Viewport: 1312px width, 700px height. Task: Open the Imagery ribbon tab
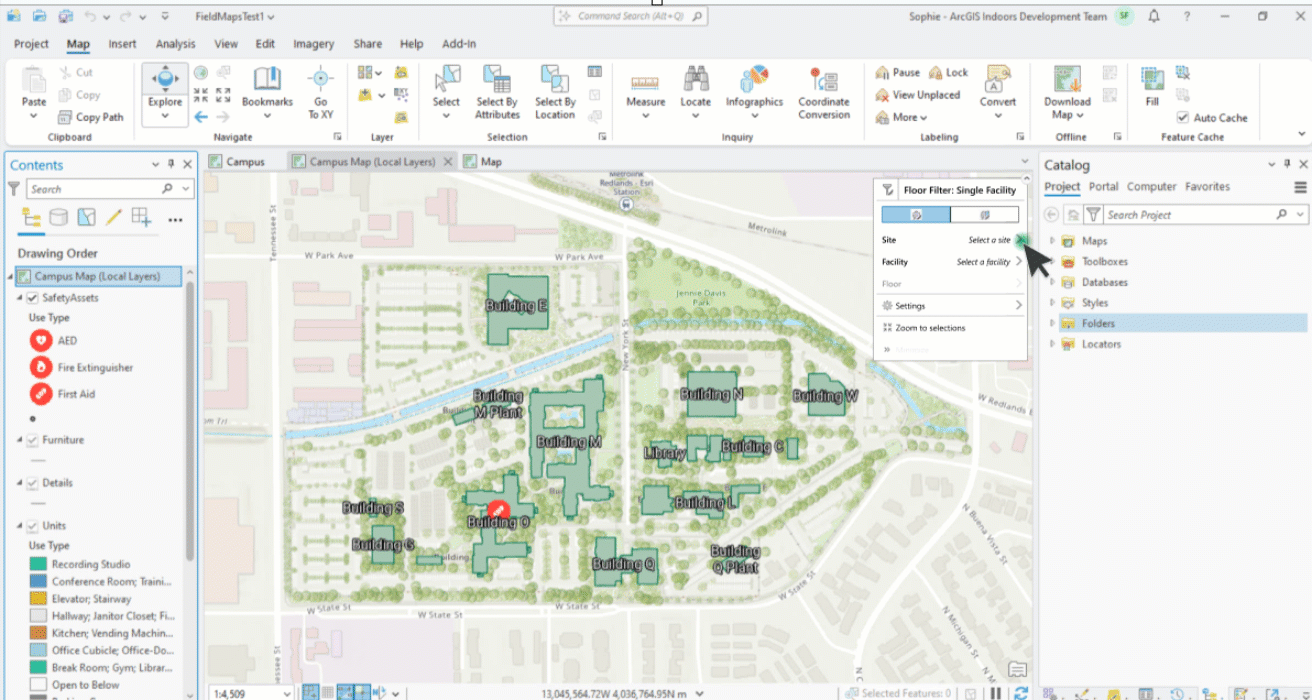coord(313,44)
